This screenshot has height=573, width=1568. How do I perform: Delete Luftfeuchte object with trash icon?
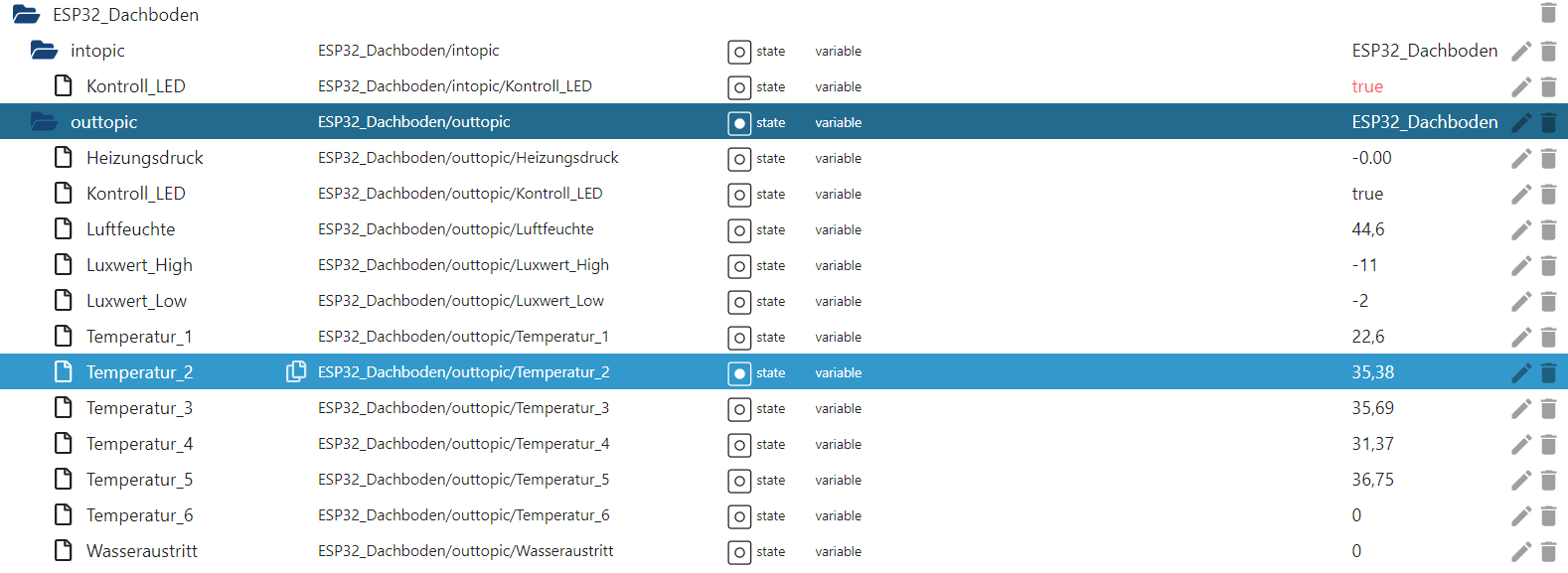pos(1548,229)
